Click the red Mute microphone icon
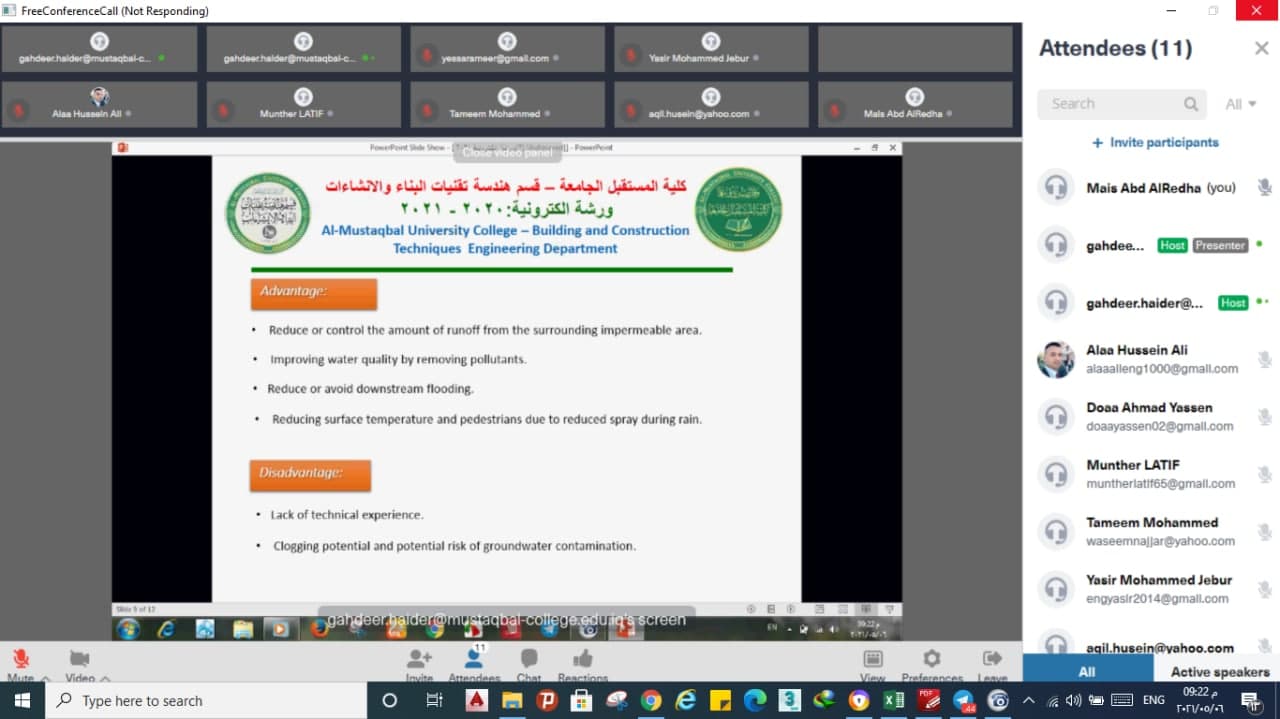 click(x=20, y=658)
